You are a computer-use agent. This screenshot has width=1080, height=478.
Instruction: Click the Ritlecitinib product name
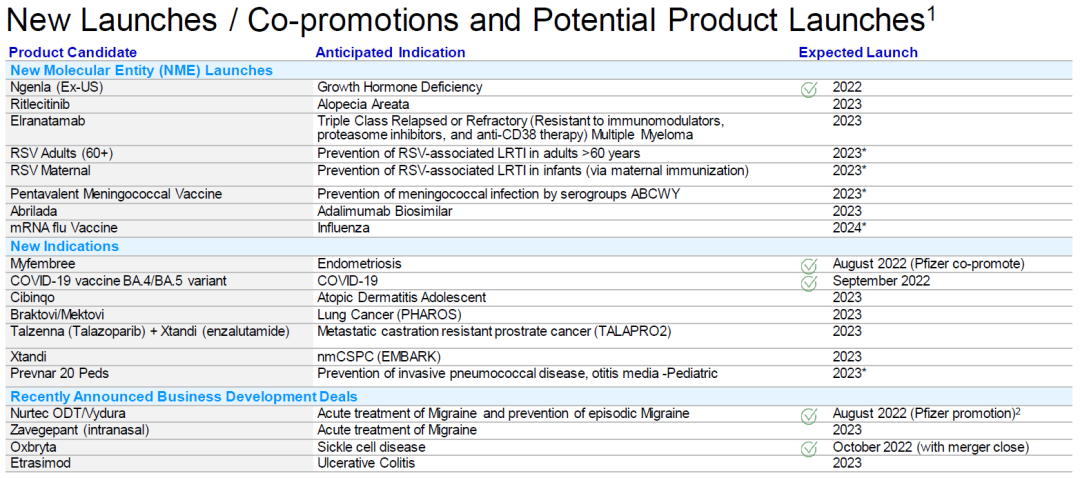pos(39,104)
